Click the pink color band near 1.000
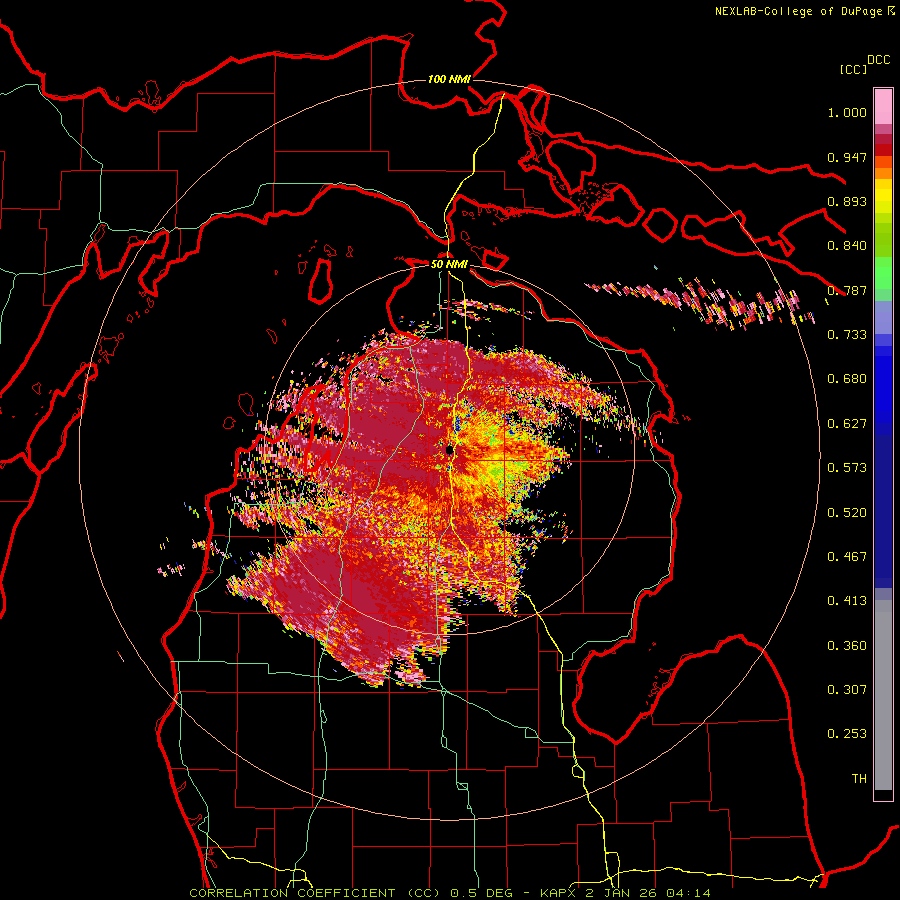Screen dimensions: 900x900 click(x=883, y=106)
